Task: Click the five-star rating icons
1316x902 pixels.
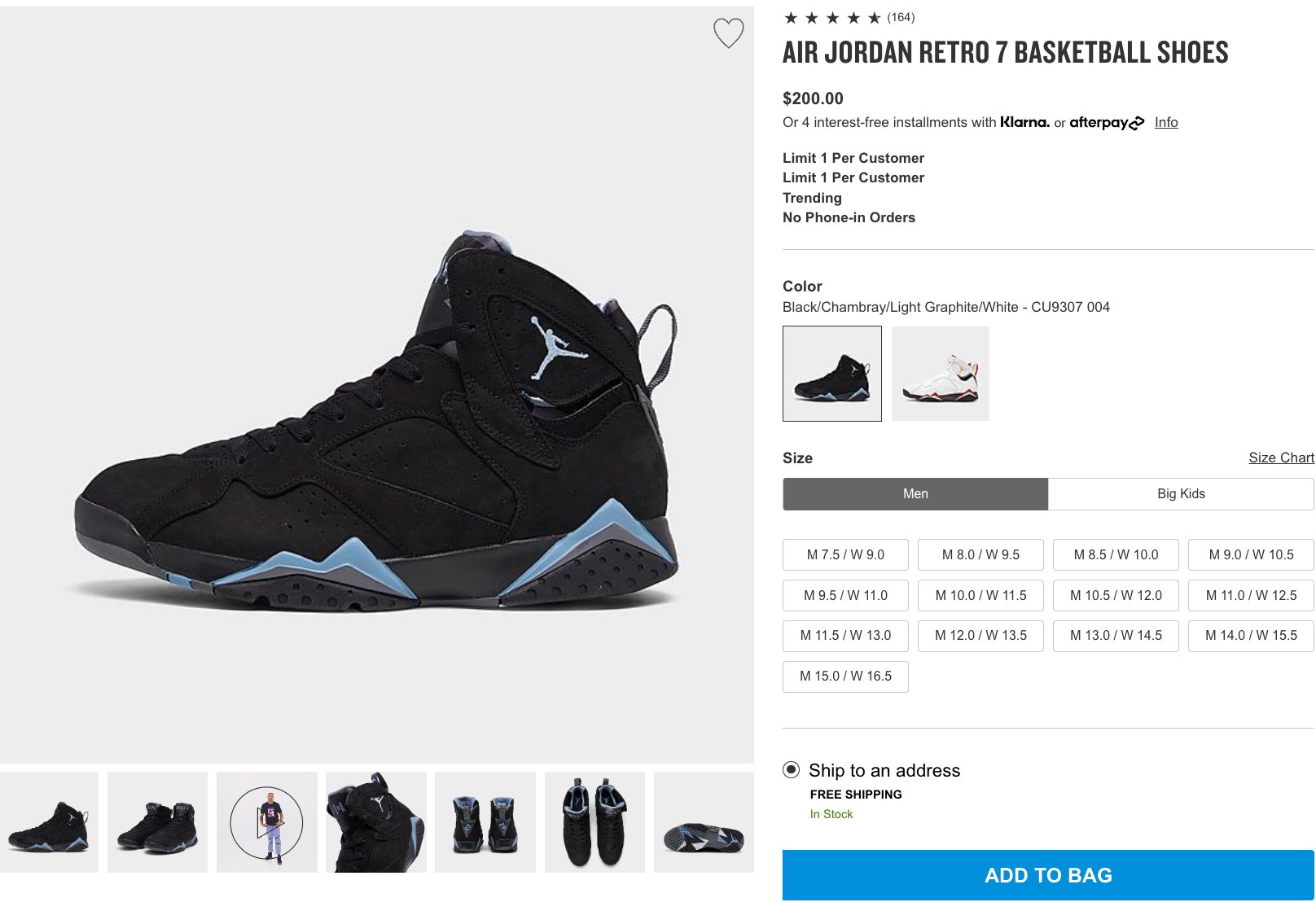Action: [x=832, y=18]
